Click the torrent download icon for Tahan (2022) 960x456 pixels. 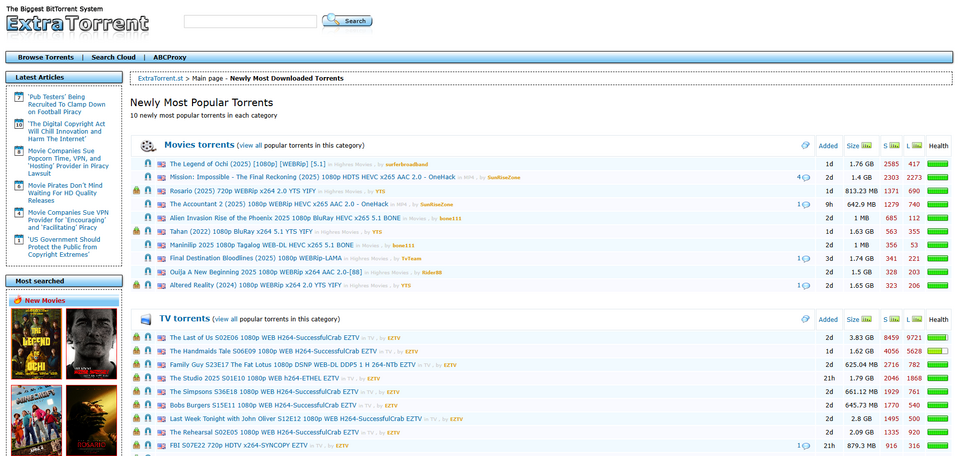tap(137, 231)
